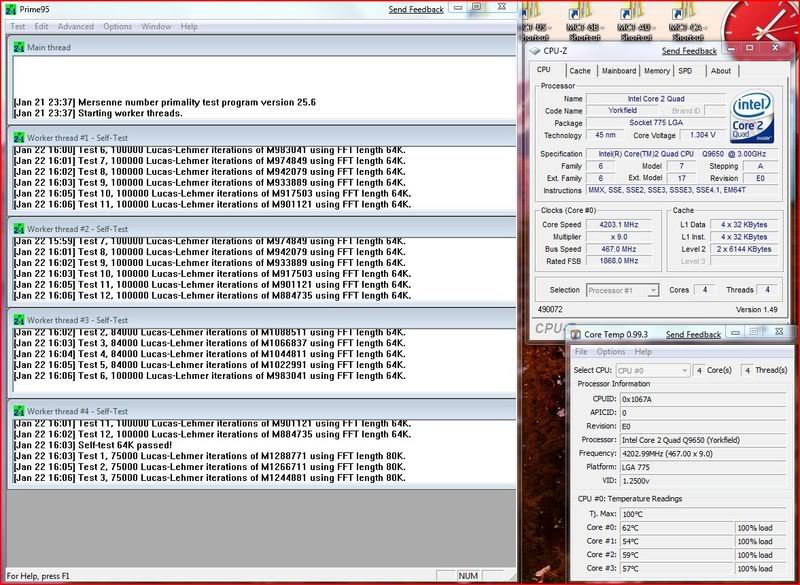Switch to the Memory tab in CPU-Z
800x585 pixels.
click(x=657, y=71)
